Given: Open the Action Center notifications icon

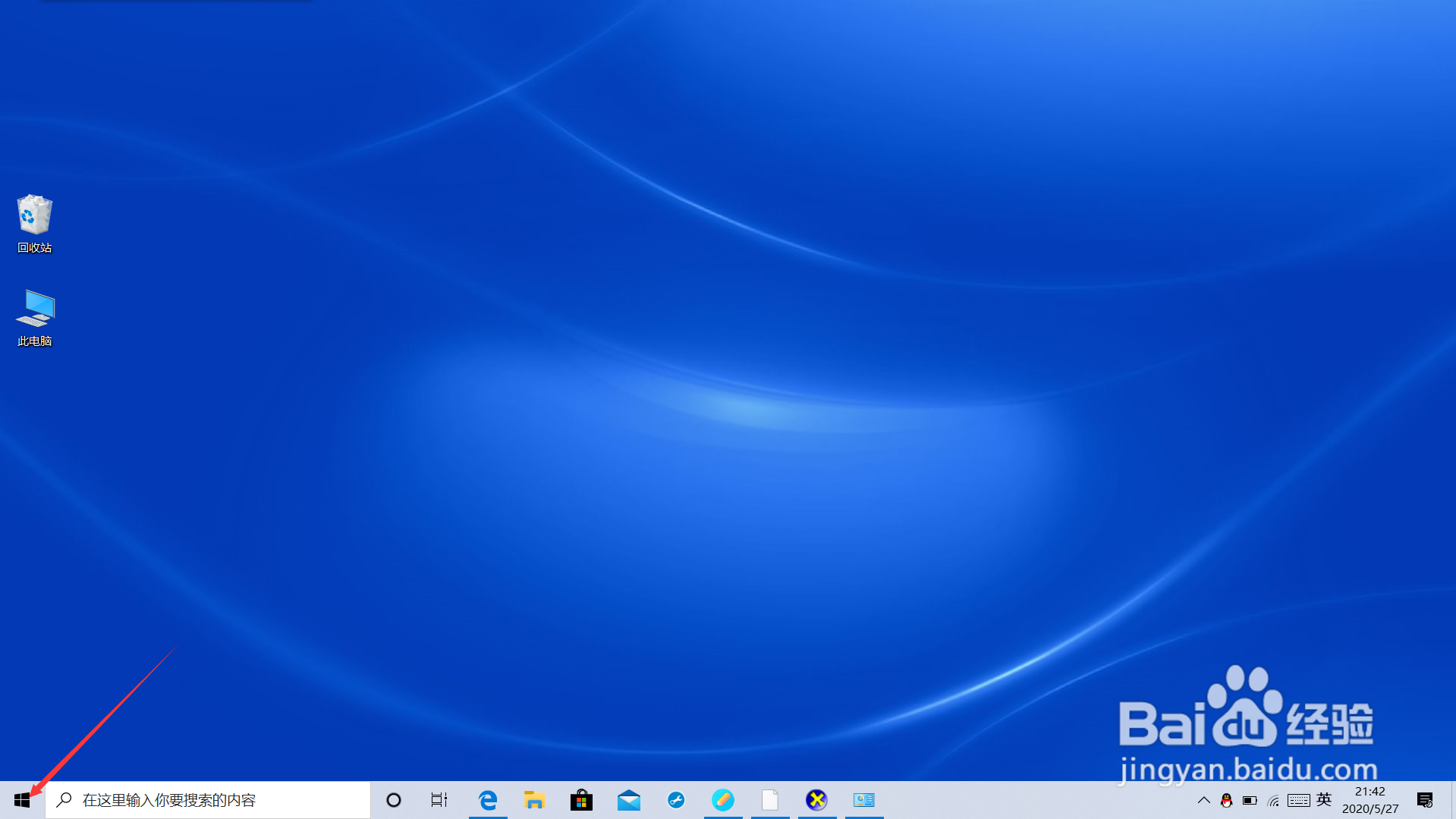Looking at the screenshot, I should pos(1425,800).
